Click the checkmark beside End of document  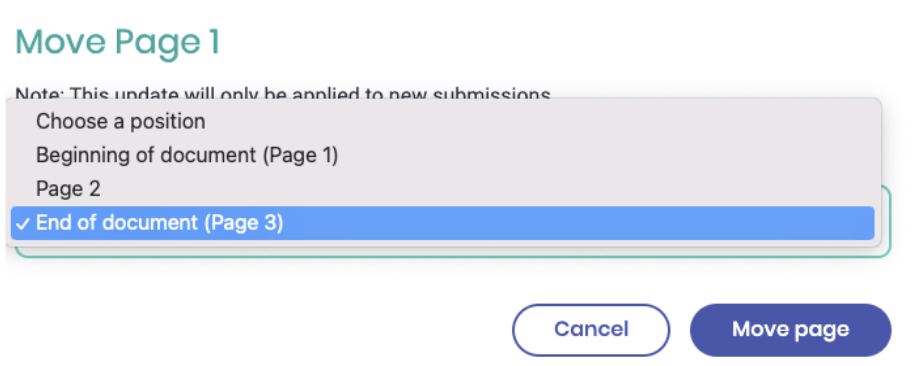pyautogui.click(x=23, y=224)
